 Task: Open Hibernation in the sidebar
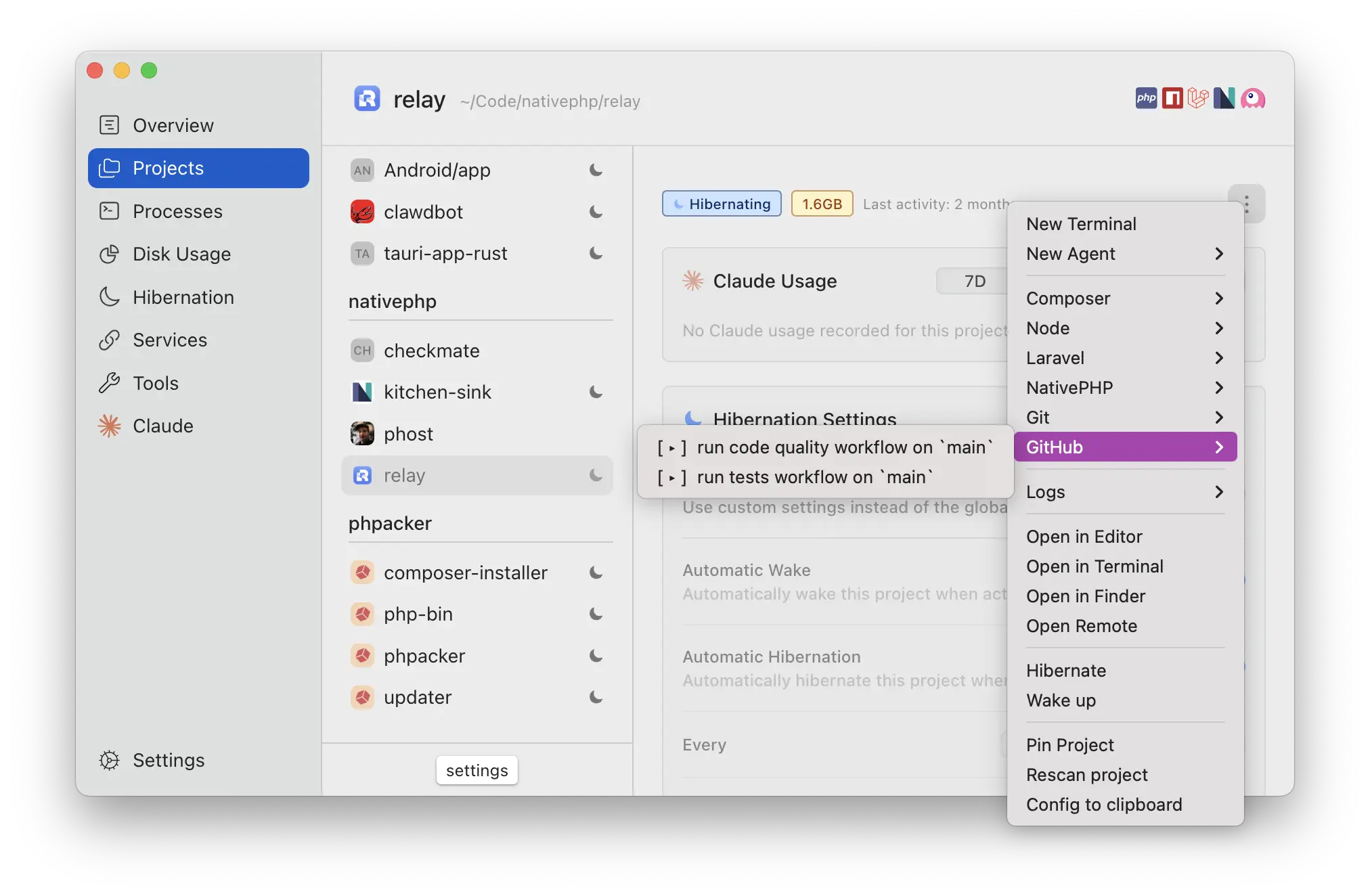[x=198, y=297]
